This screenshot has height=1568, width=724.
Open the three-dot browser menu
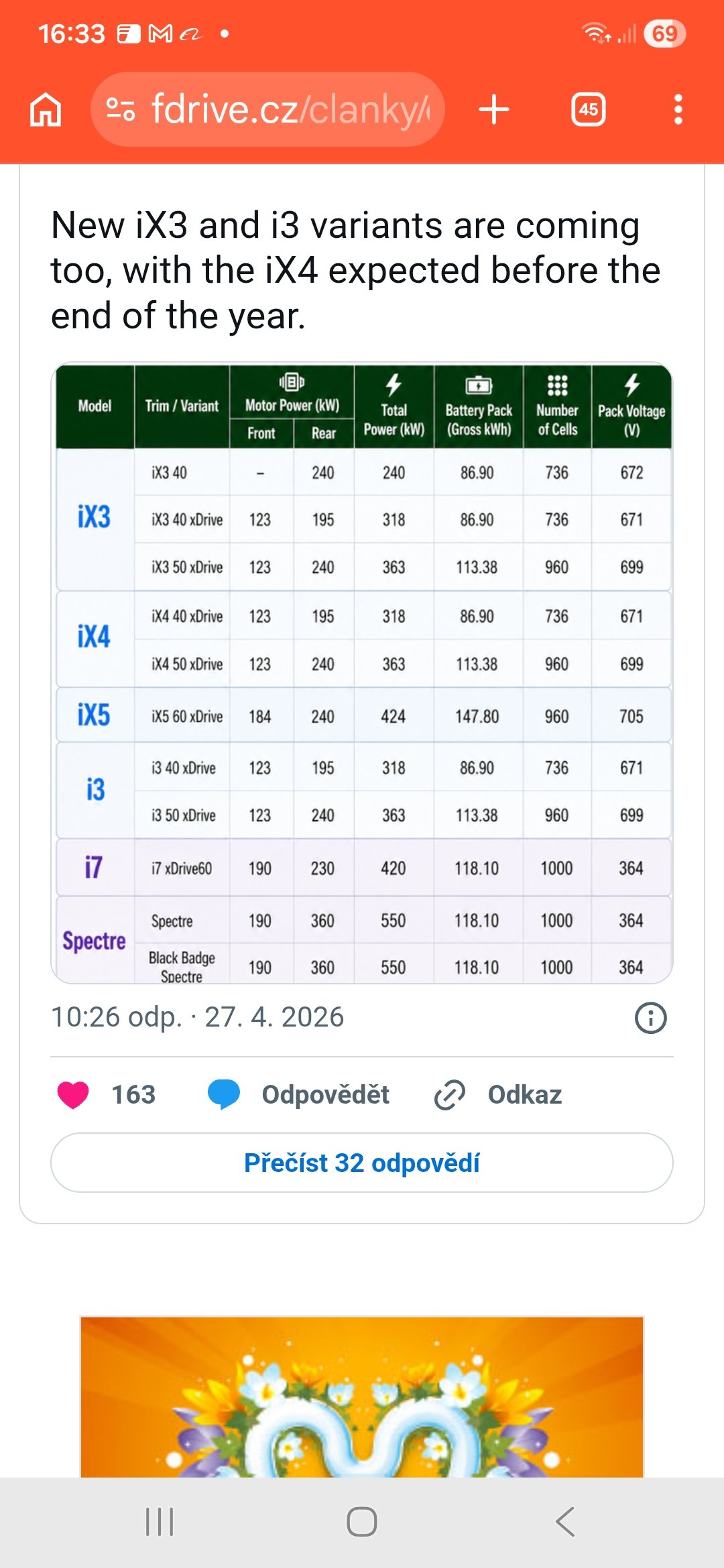pyautogui.click(x=678, y=109)
